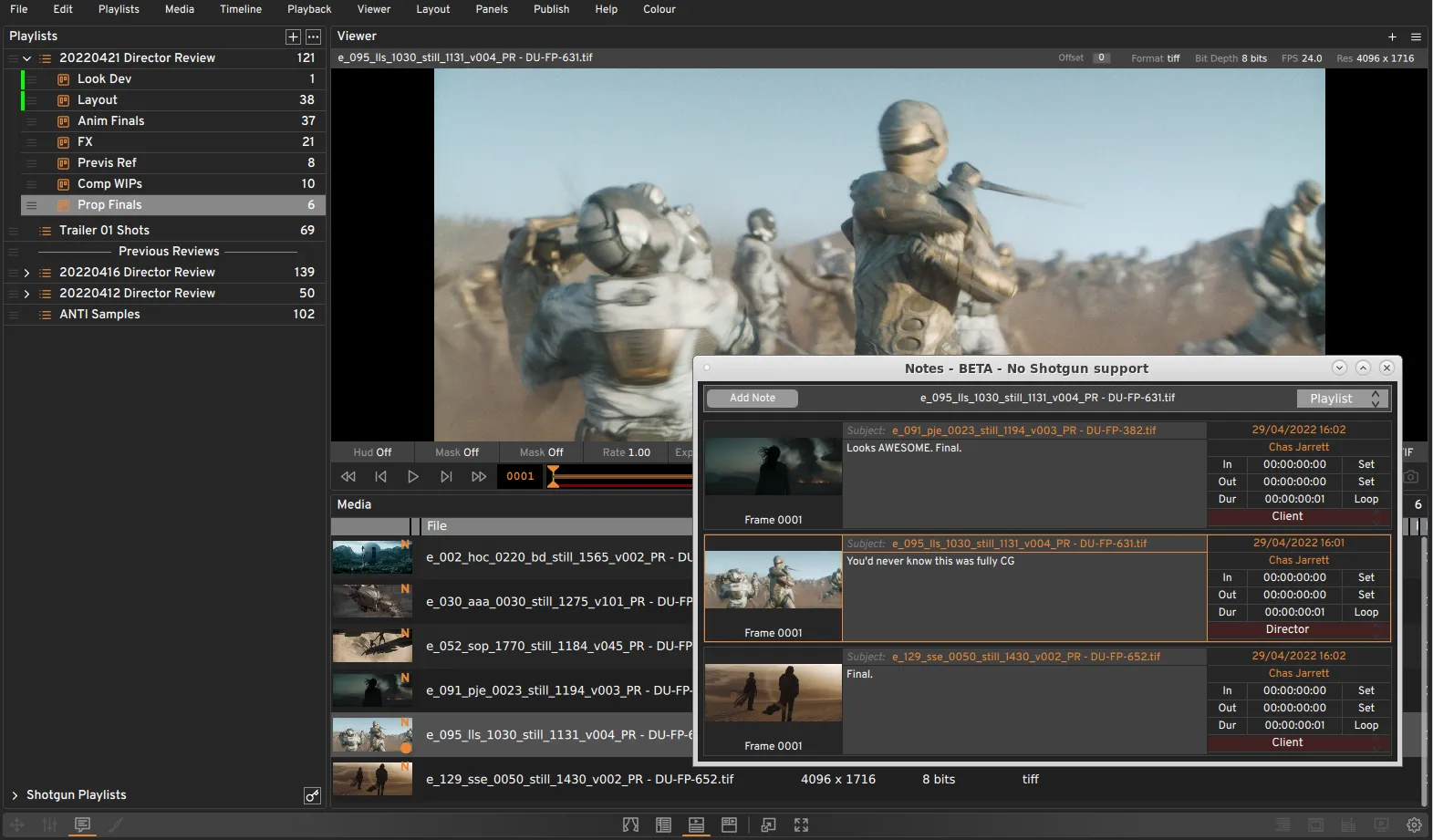Select the draw pencil tool in bottom toolbar
Viewport: 1433px width, 840px height.
pyautogui.click(x=116, y=824)
